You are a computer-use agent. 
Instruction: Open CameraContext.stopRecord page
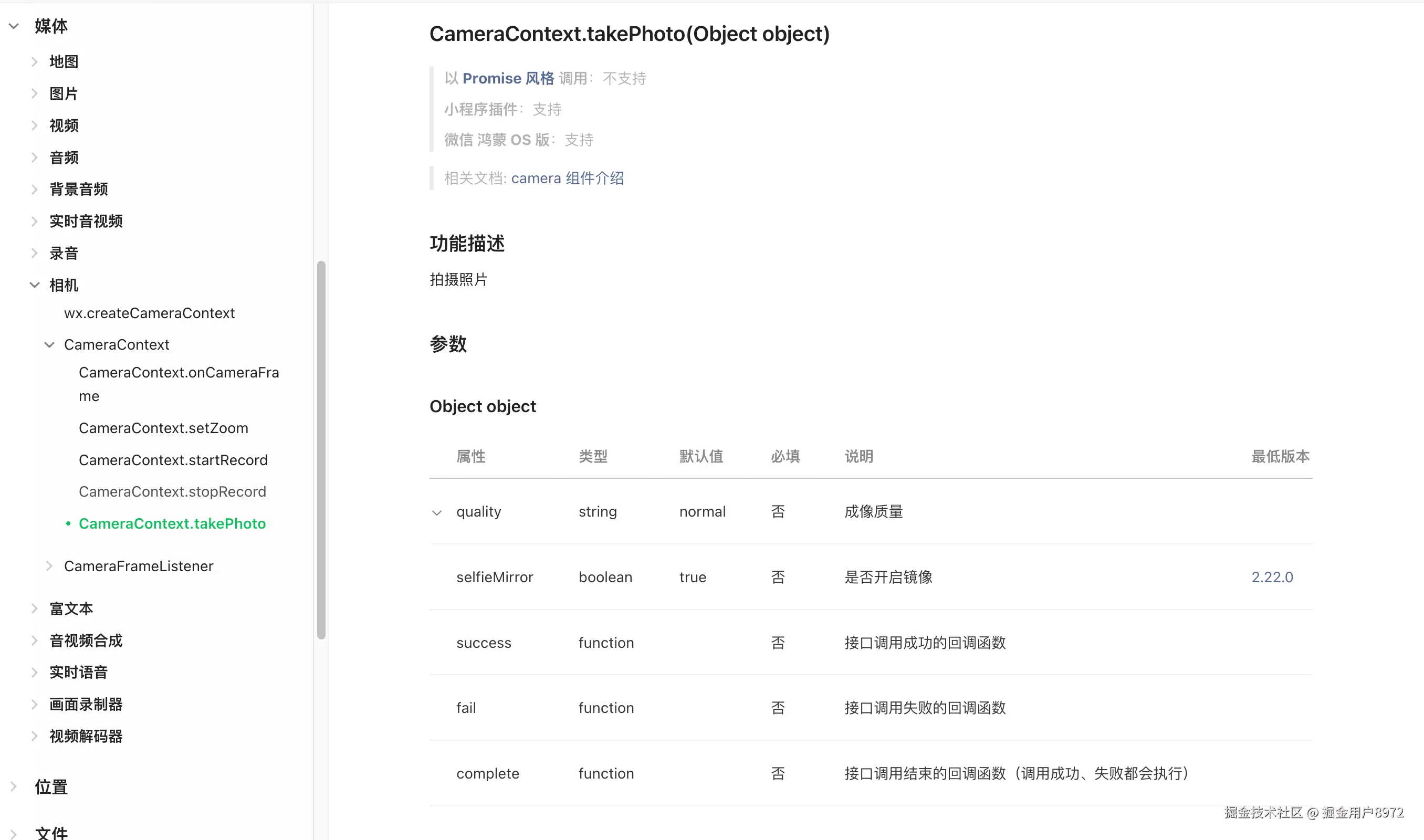pos(172,491)
